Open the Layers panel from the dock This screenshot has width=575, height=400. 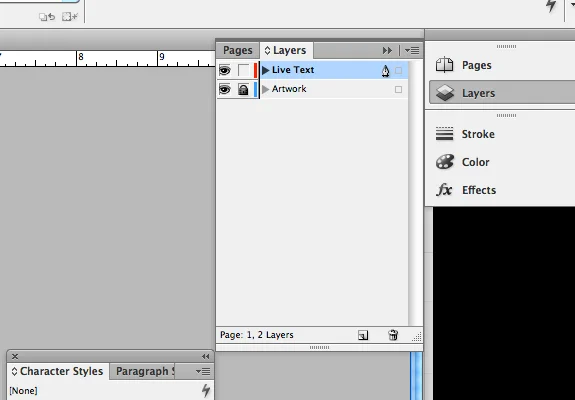coord(502,93)
